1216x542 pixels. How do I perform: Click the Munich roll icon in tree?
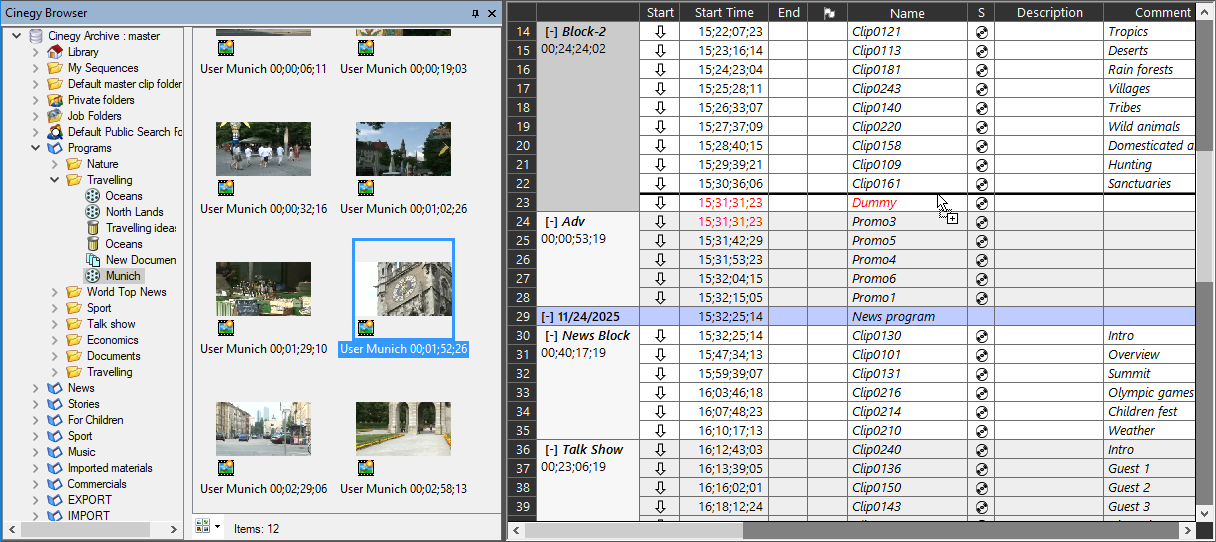click(93, 276)
